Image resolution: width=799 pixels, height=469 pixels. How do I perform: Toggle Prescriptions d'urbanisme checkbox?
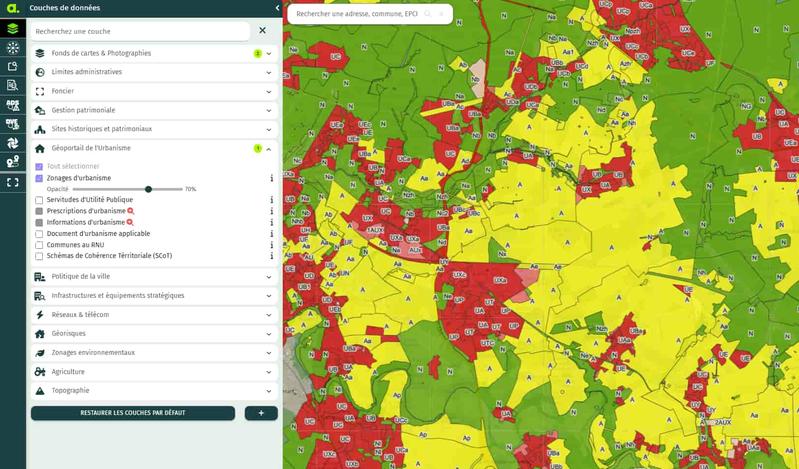[39, 211]
